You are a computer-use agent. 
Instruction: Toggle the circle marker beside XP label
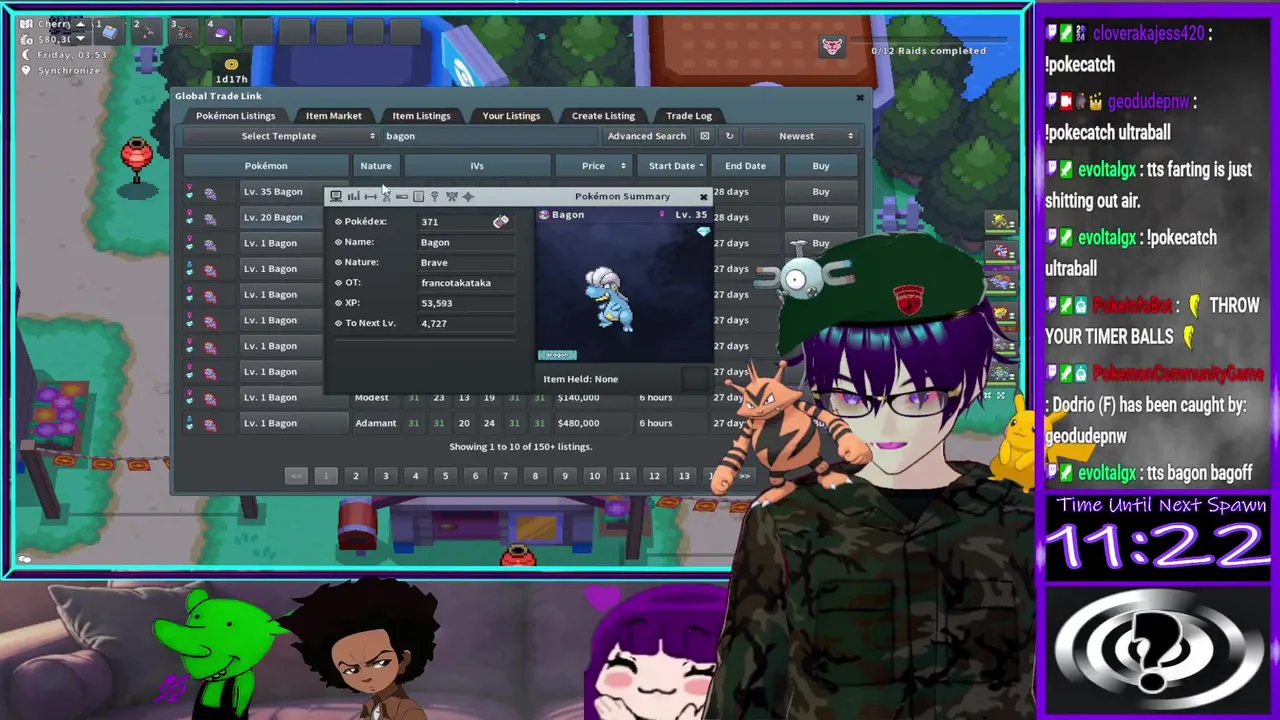[338, 303]
